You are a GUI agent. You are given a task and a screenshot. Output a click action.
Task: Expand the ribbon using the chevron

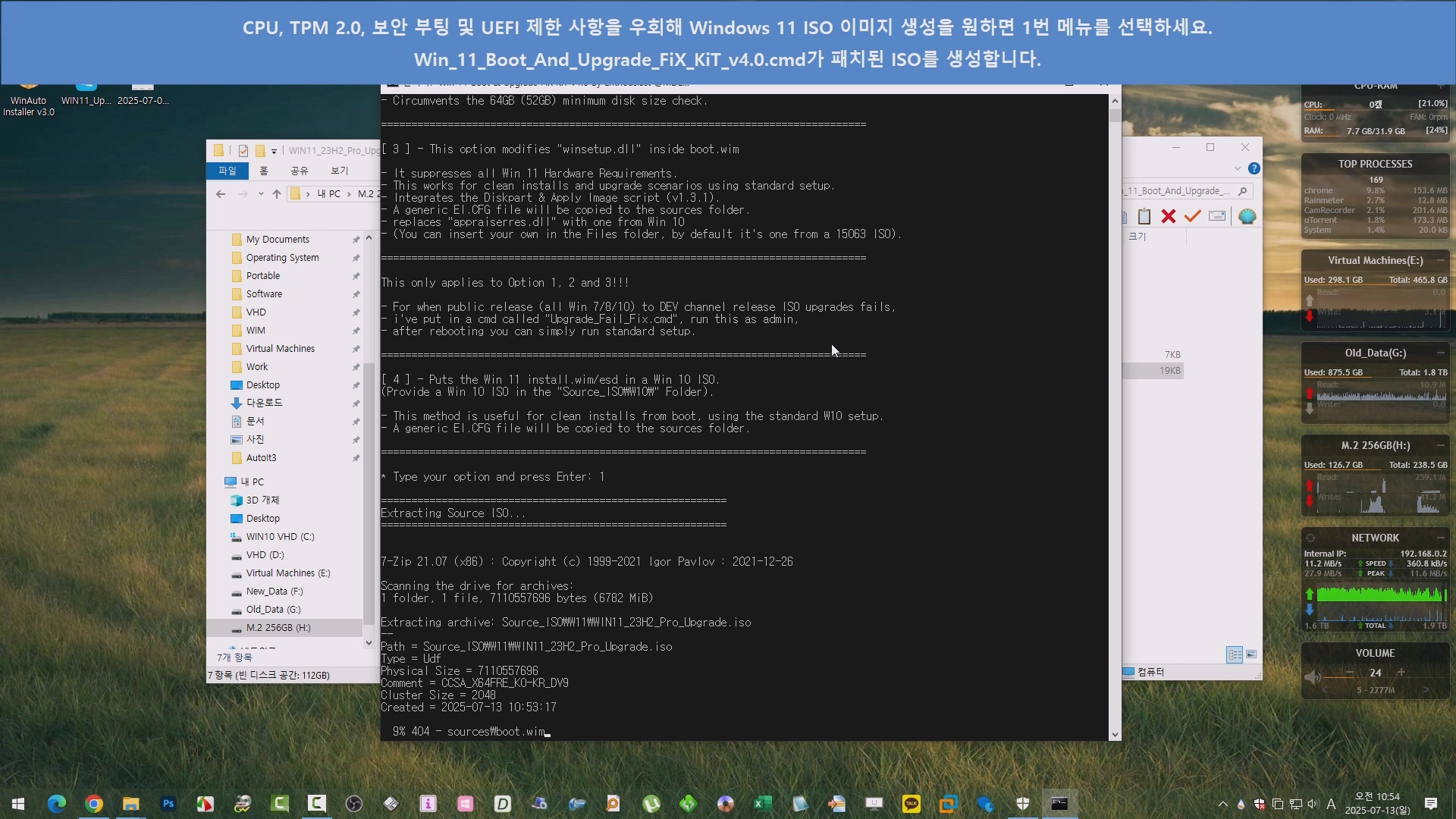1237,168
